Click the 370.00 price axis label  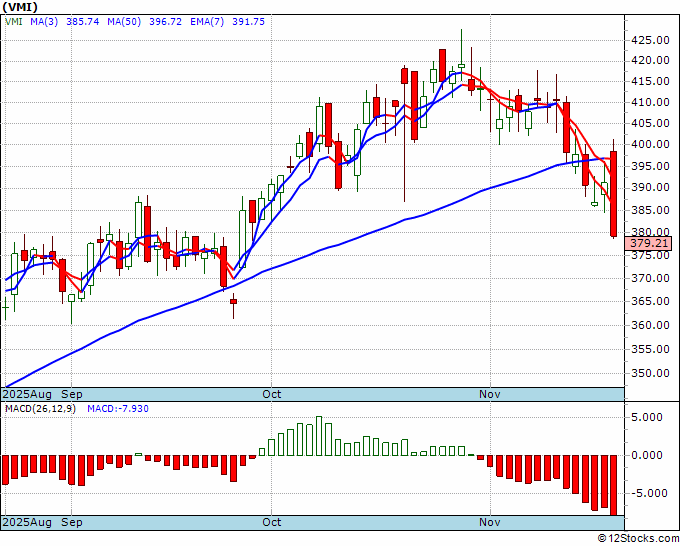[650, 278]
